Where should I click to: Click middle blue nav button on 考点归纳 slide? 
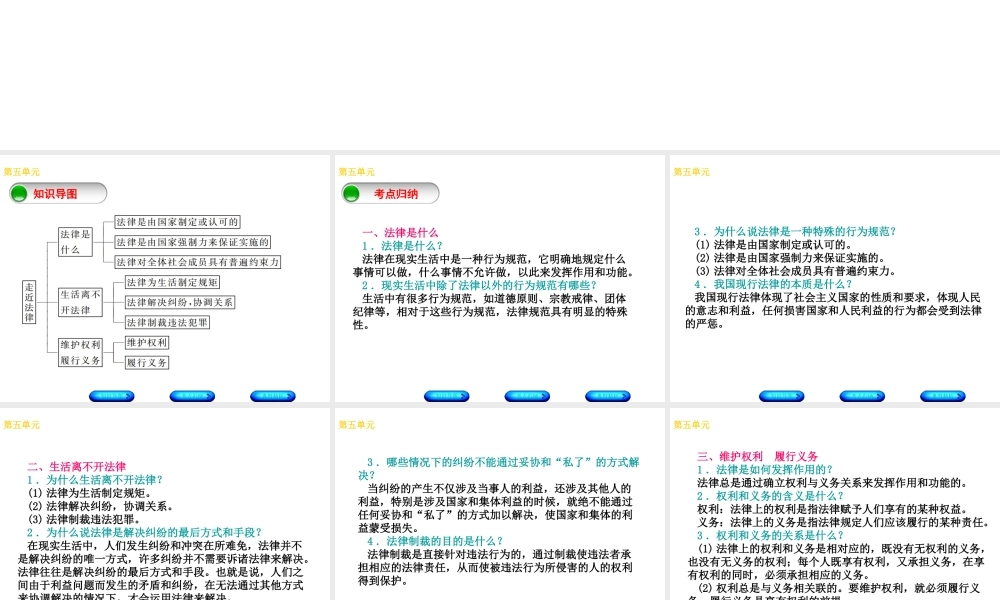pos(527,396)
